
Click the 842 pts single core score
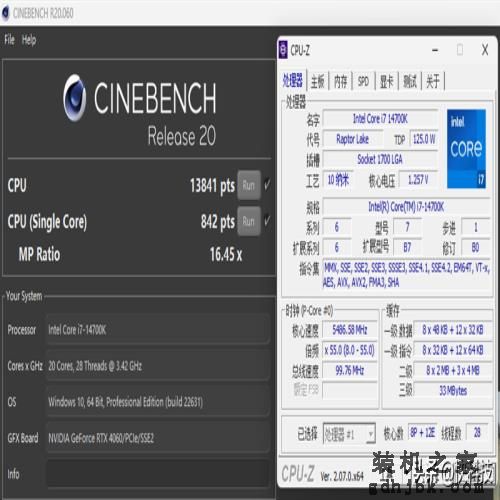pos(218,222)
